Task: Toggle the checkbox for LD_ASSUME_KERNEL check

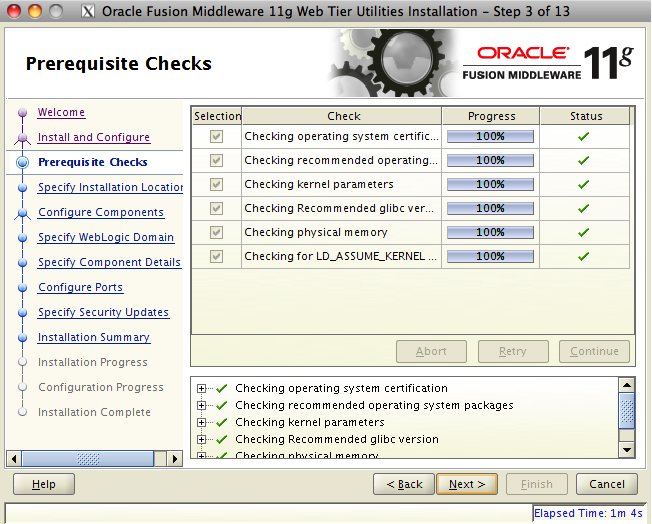Action: click(x=217, y=257)
